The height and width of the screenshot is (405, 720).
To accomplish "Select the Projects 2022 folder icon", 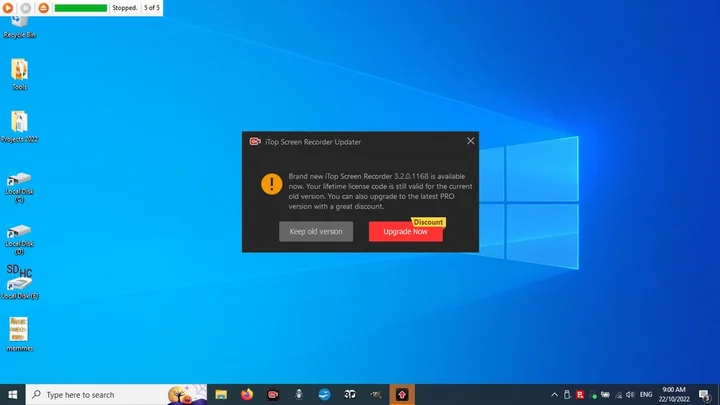I will click(20, 122).
